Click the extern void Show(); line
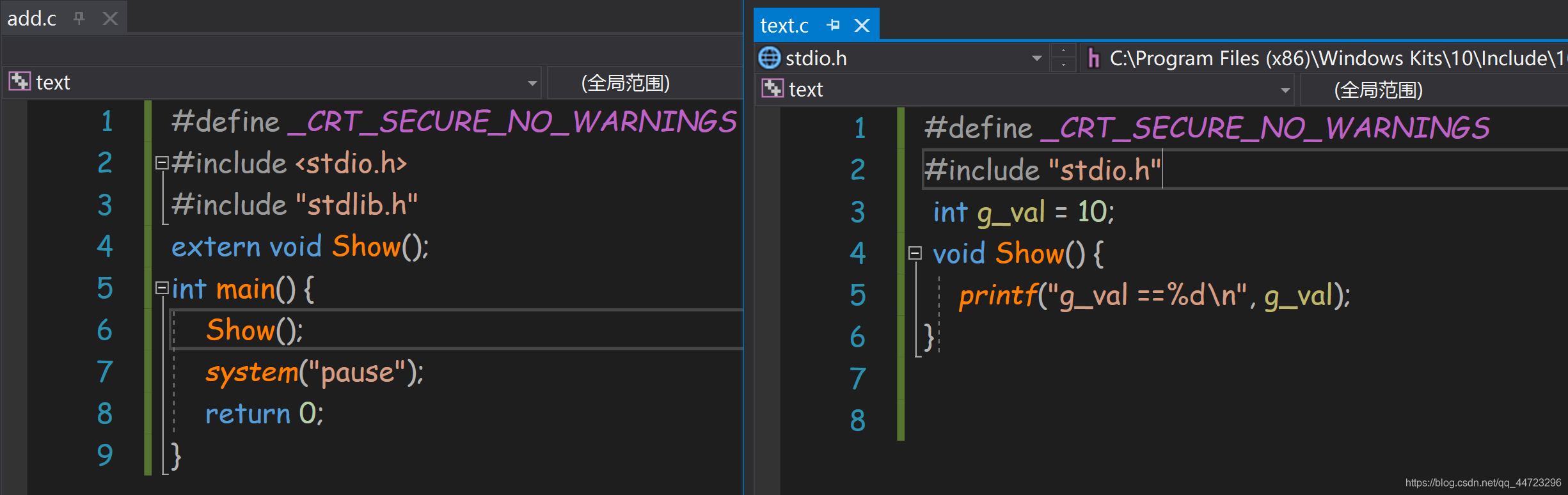Image resolution: width=1568 pixels, height=495 pixels. 300,247
